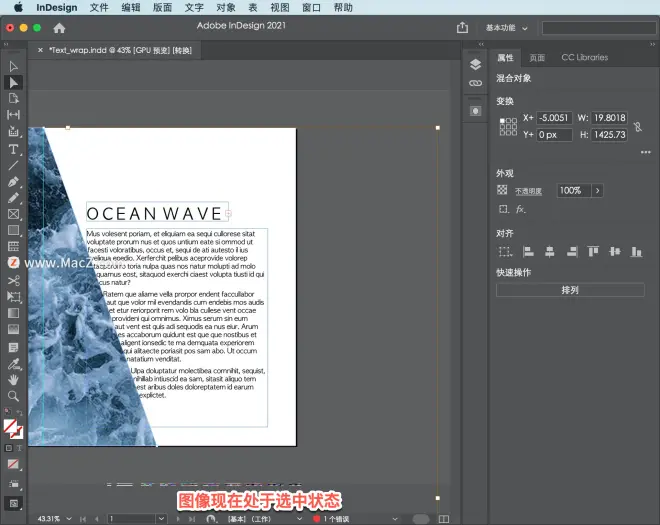Screen dimensions: 660x525
Task: Collapse the icon panel dock
Action: 481,44
